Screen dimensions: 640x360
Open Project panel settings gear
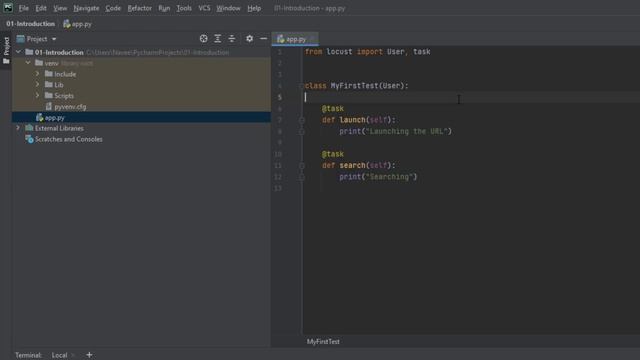[x=249, y=39]
